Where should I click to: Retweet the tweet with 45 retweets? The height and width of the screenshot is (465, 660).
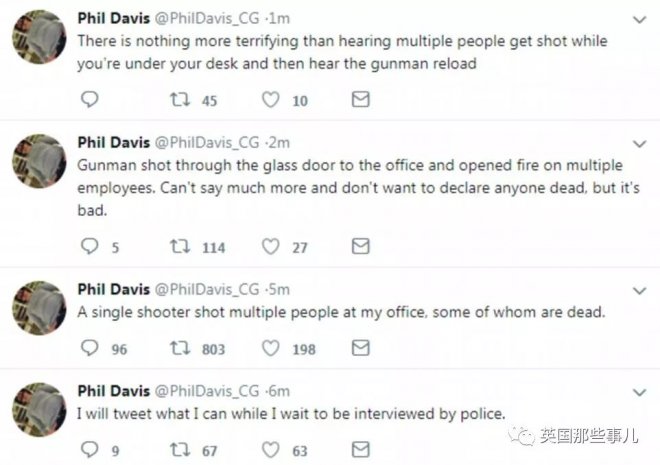tap(180, 100)
